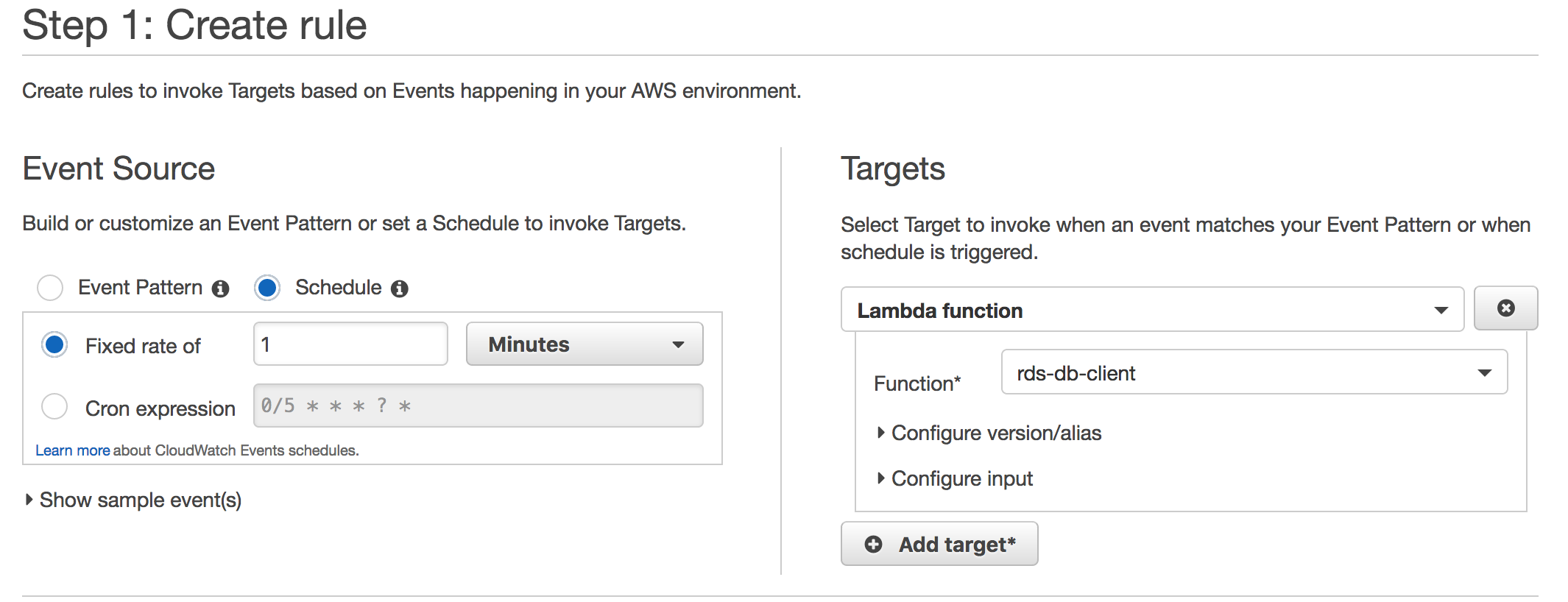
Task: Click the Minutes dropdown caret arrow
Action: (x=678, y=344)
